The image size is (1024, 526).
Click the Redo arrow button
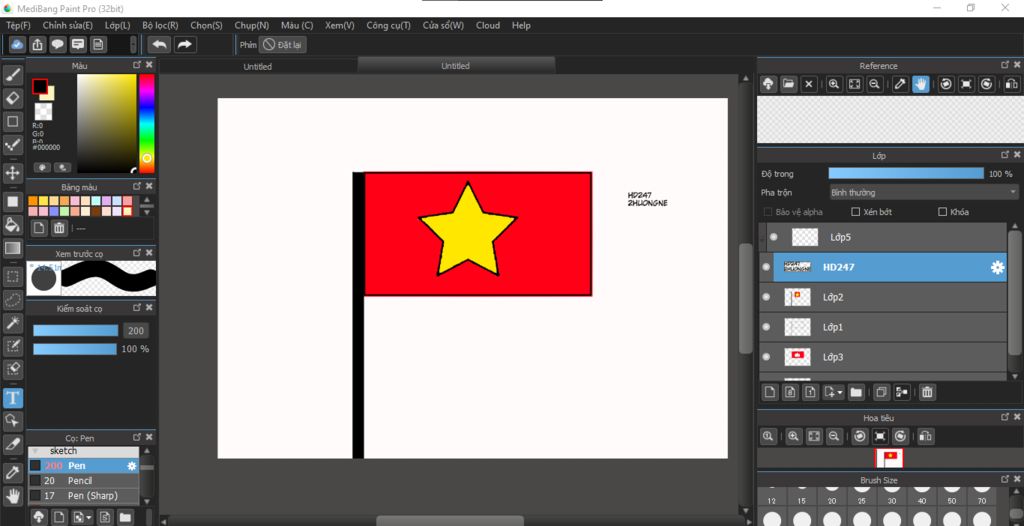185,44
